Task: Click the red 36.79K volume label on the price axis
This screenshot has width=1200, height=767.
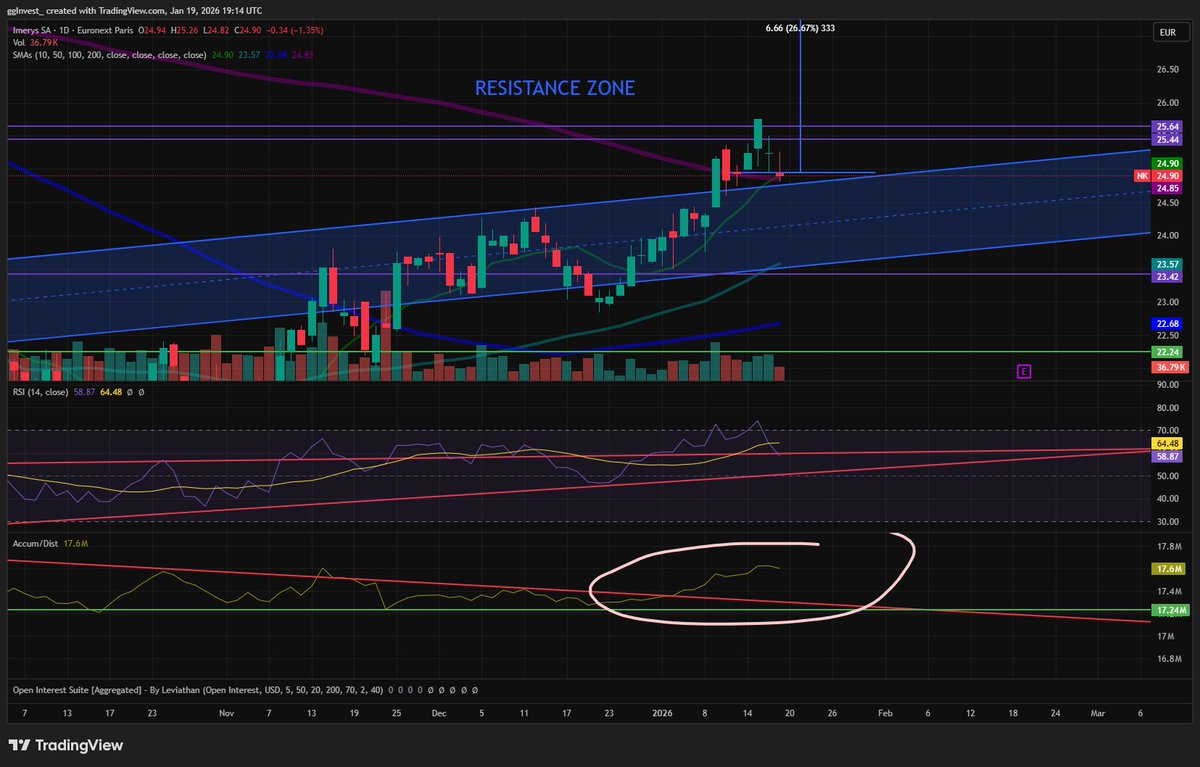Action: pyautogui.click(x=1169, y=368)
